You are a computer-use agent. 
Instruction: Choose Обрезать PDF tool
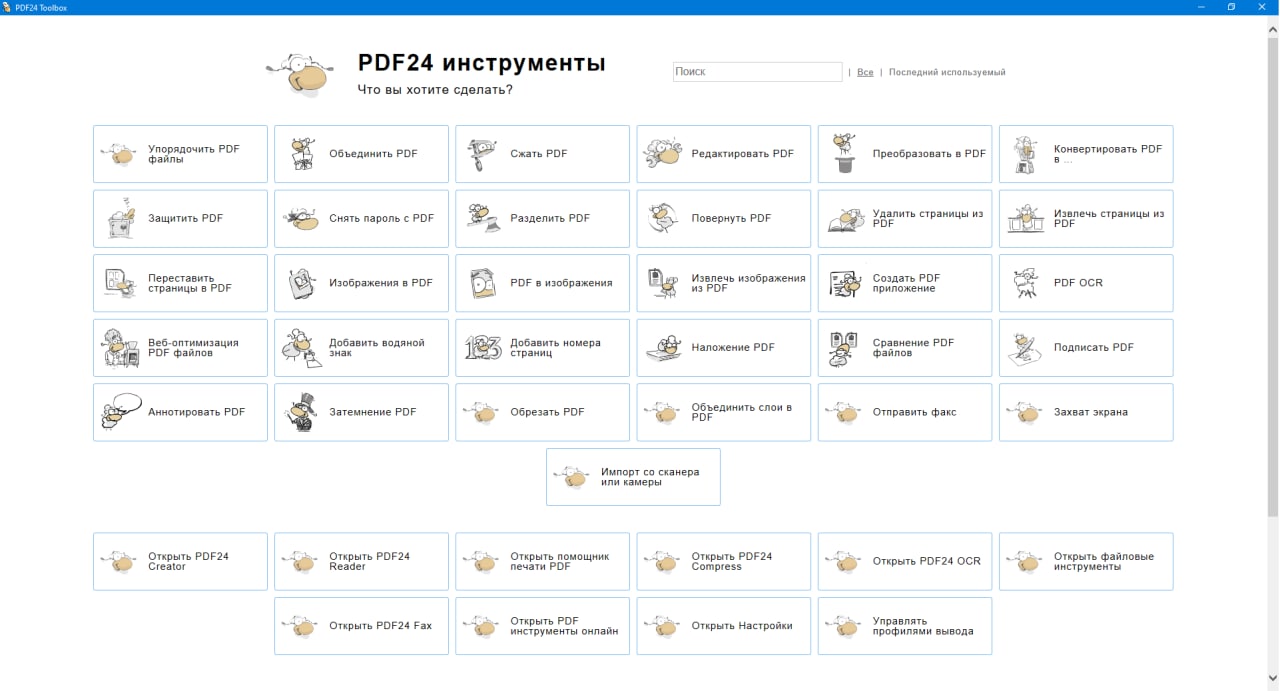542,412
